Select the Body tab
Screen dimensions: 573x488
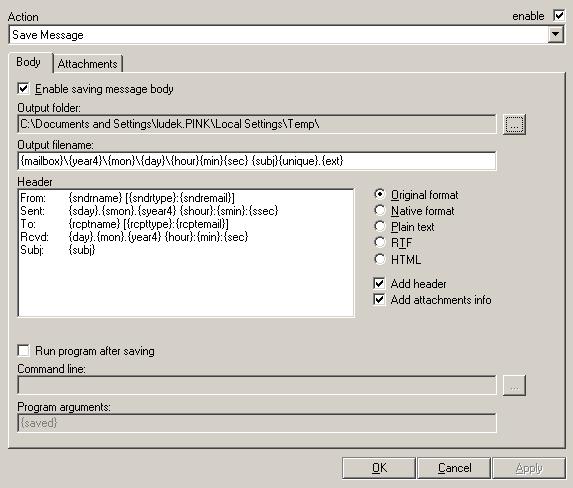tap(29, 62)
